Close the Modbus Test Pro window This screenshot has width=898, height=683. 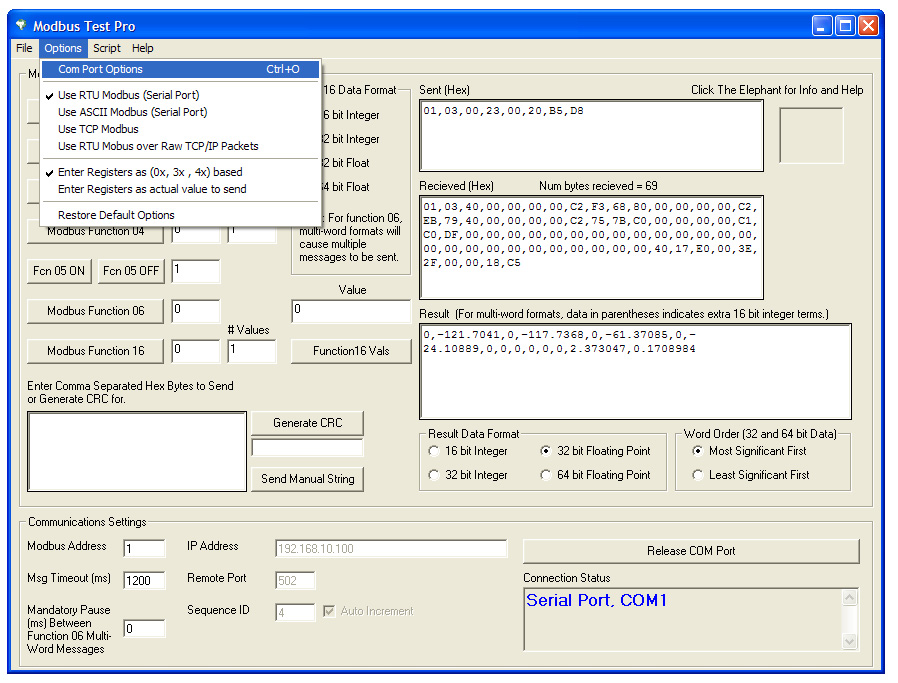pyautogui.click(x=869, y=26)
